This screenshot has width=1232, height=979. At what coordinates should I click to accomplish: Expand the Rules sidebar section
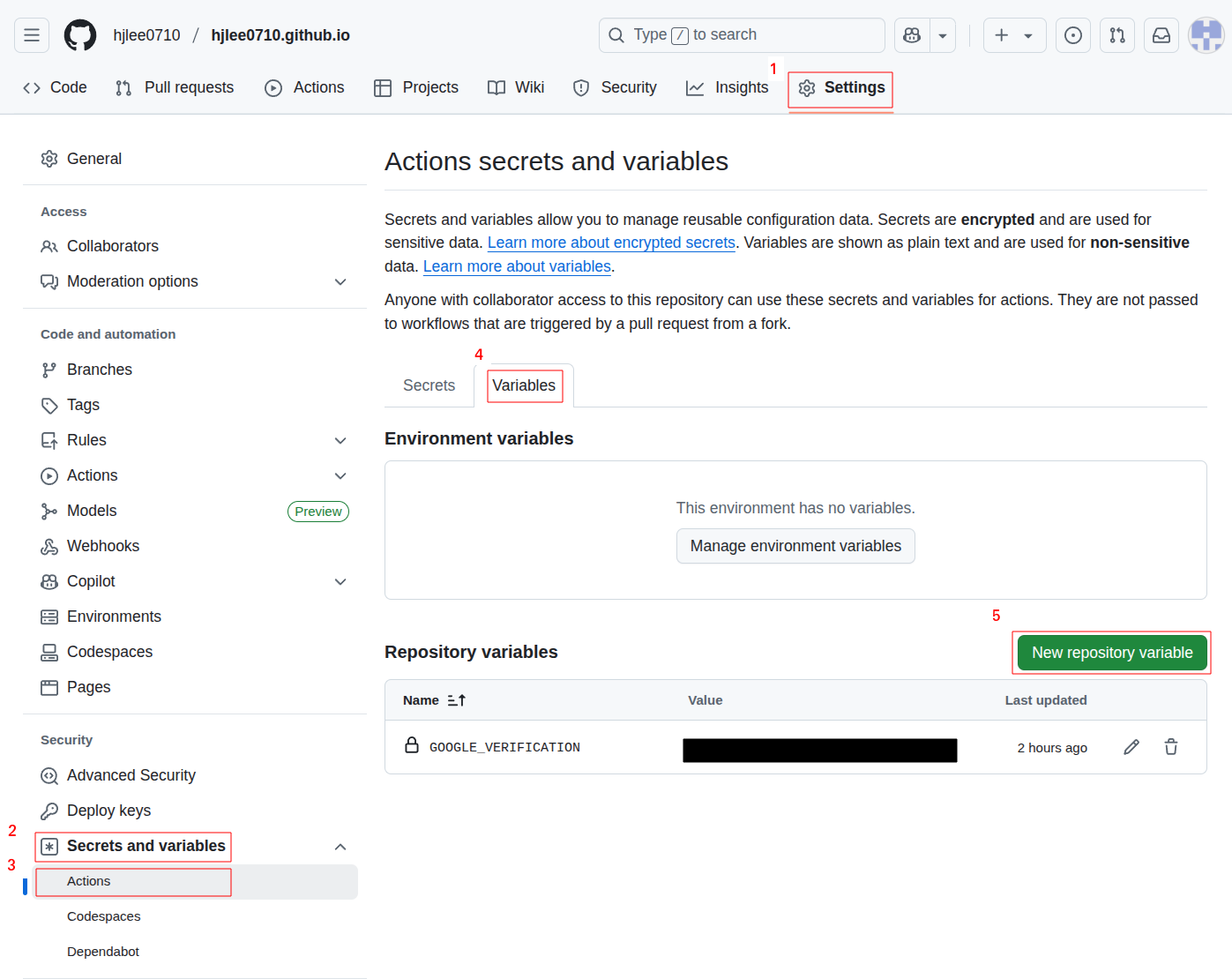tap(340, 440)
